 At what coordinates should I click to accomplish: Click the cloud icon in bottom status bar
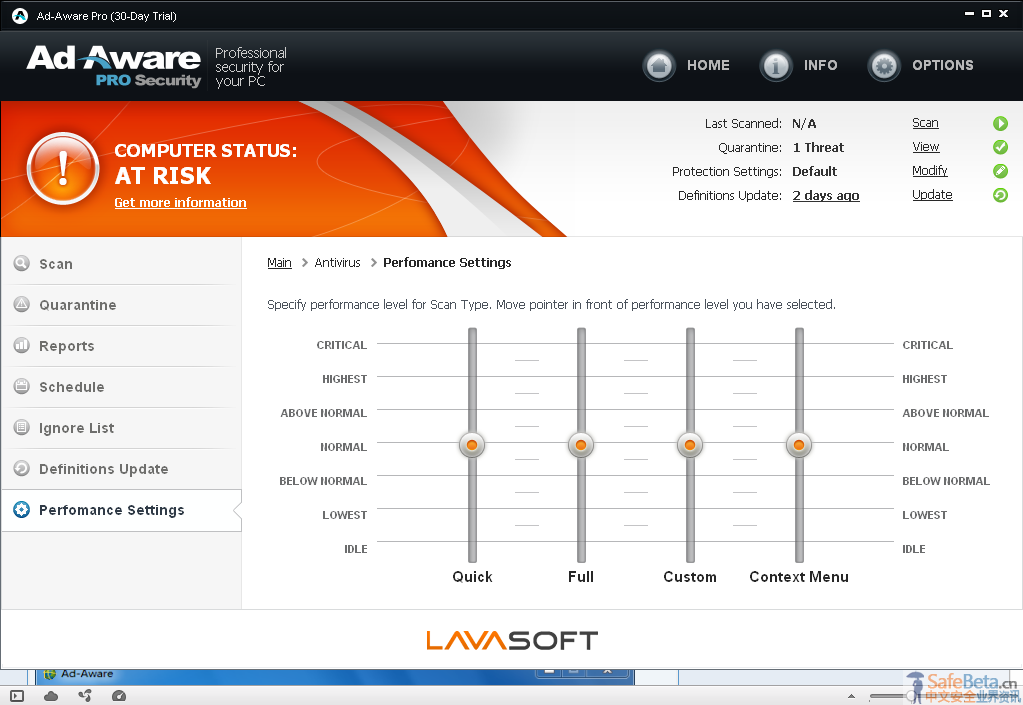point(51,696)
